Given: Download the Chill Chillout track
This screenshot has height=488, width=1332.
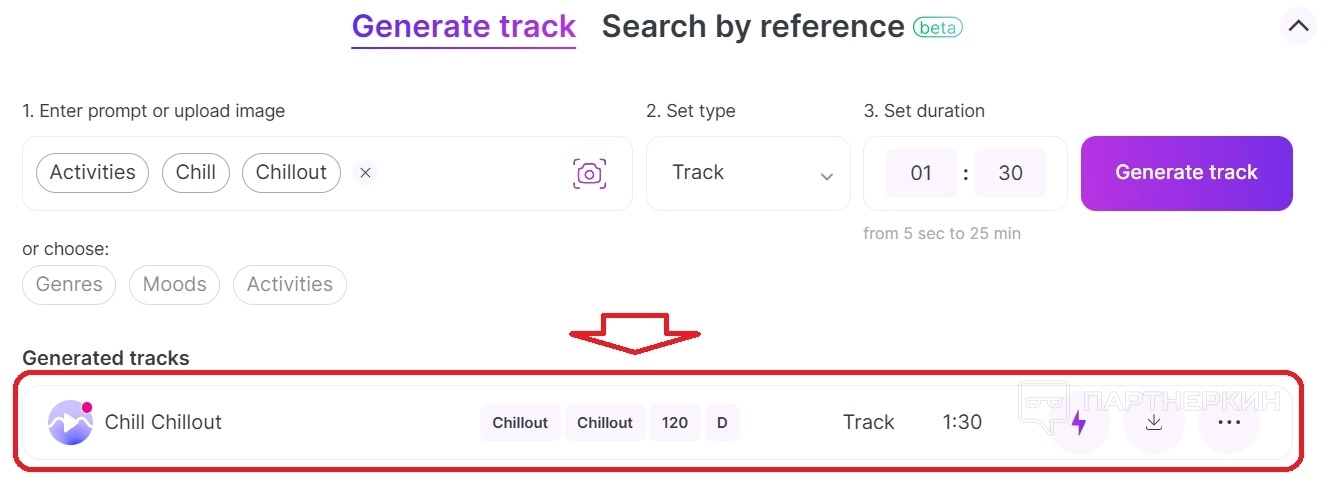Looking at the screenshot, I should pos(1153,423).
